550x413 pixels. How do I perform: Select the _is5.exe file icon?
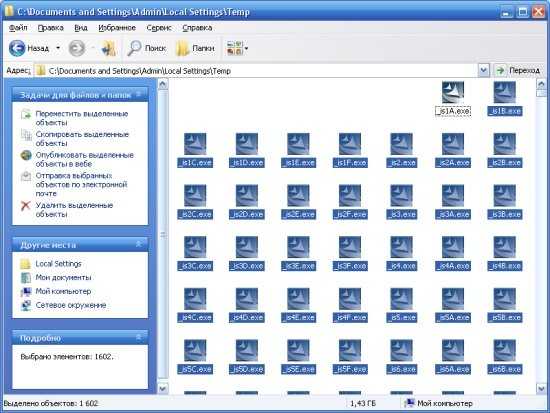401,299
